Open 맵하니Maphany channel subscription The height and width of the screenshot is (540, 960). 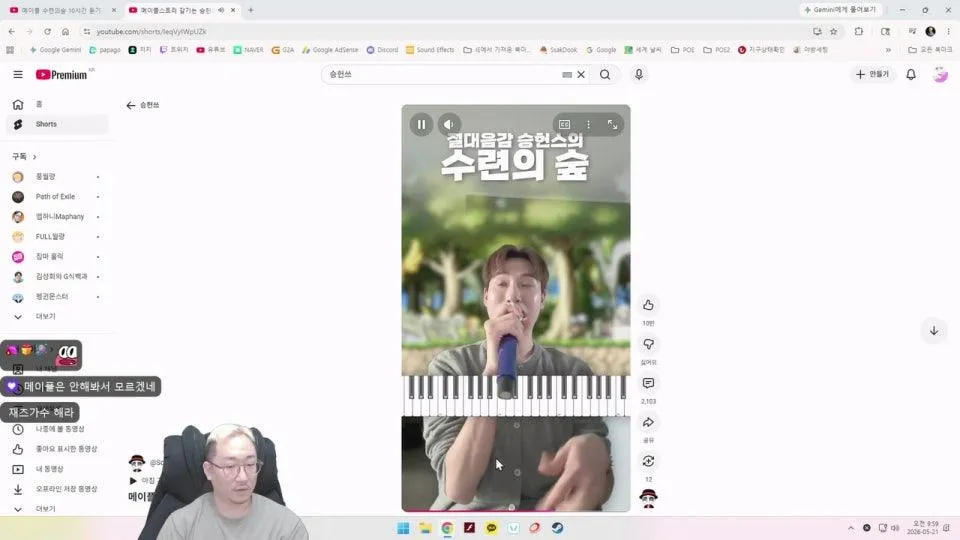point(57,217)
